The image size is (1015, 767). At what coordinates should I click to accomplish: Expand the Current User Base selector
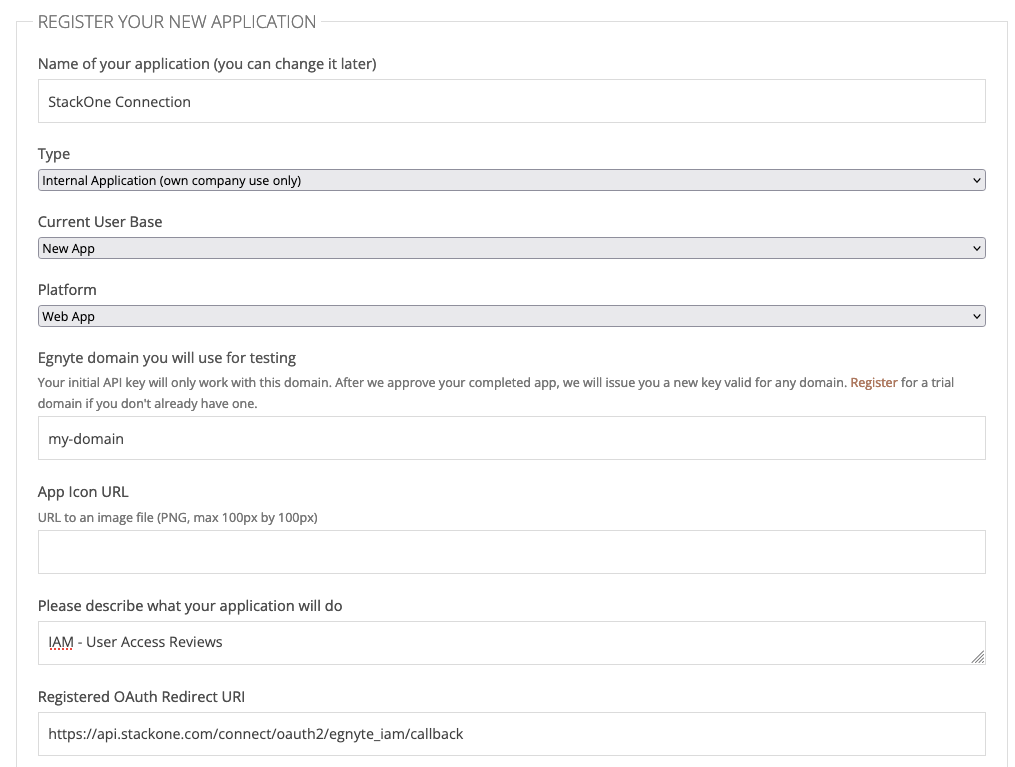[x=511, y=248]
